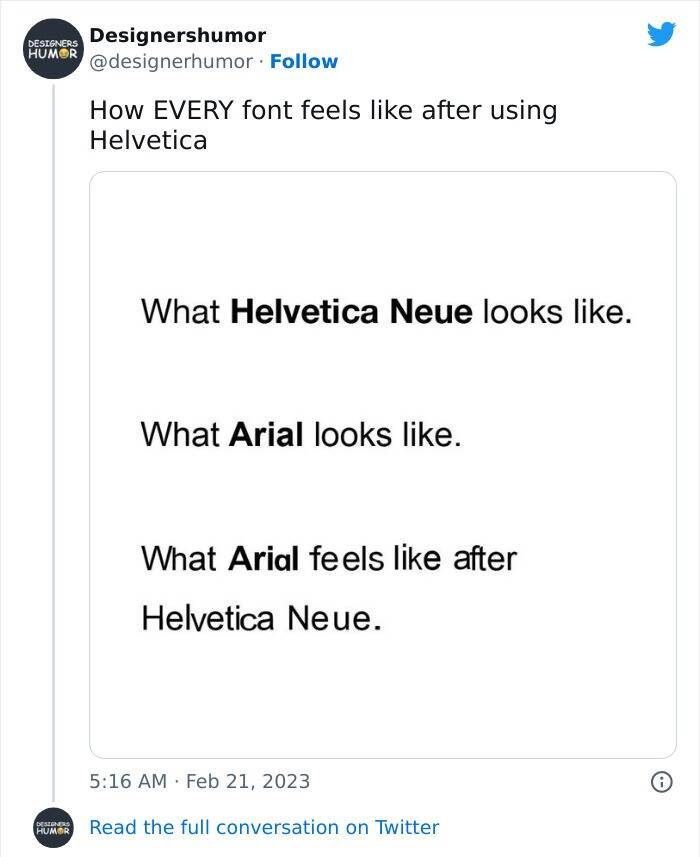The height and width of the screenshot is (857, 700).
Task: Click the line "What Arial looks like."
Action: [301, 435]
